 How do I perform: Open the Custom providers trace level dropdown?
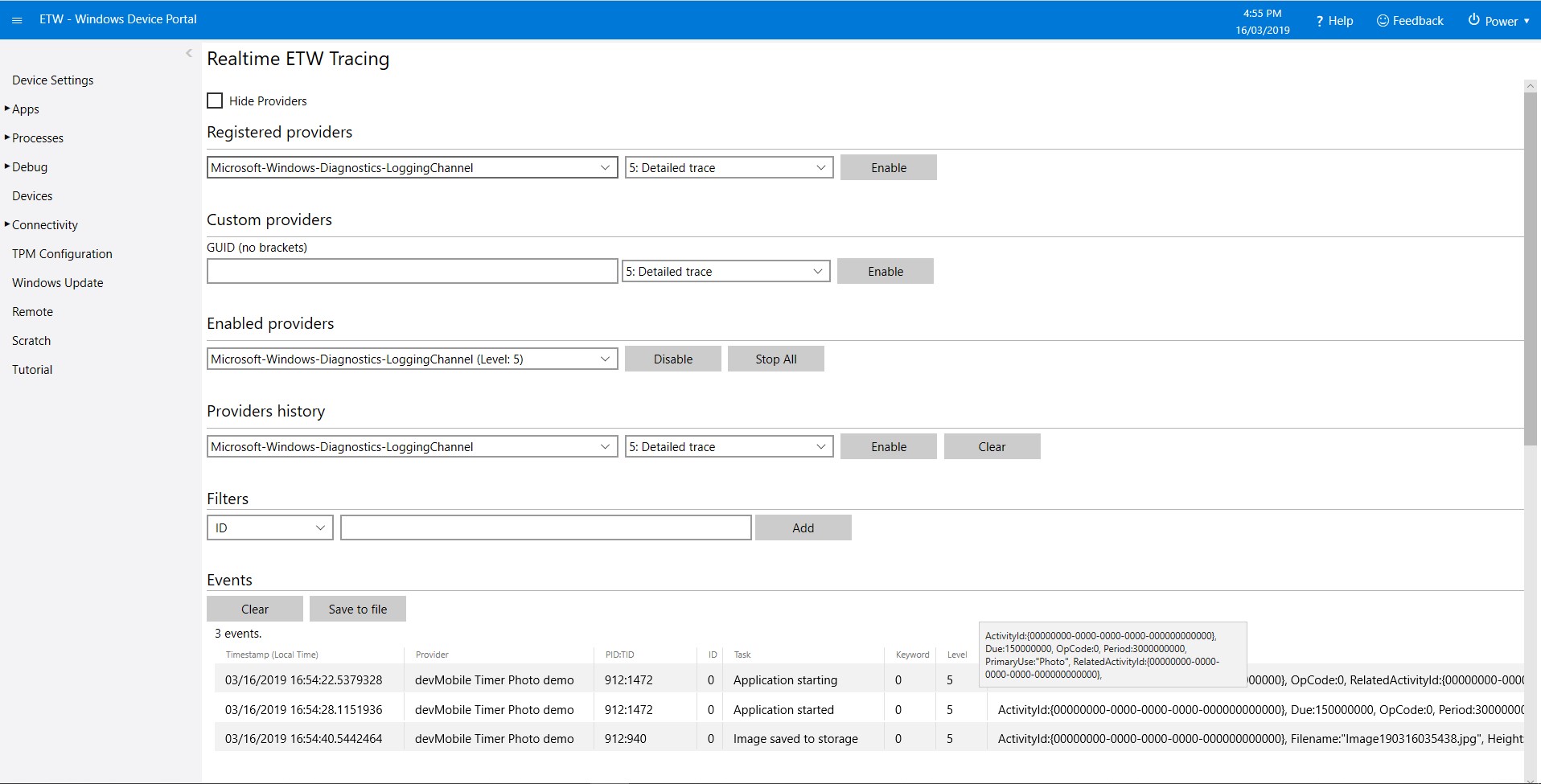[x=725, y=271]
